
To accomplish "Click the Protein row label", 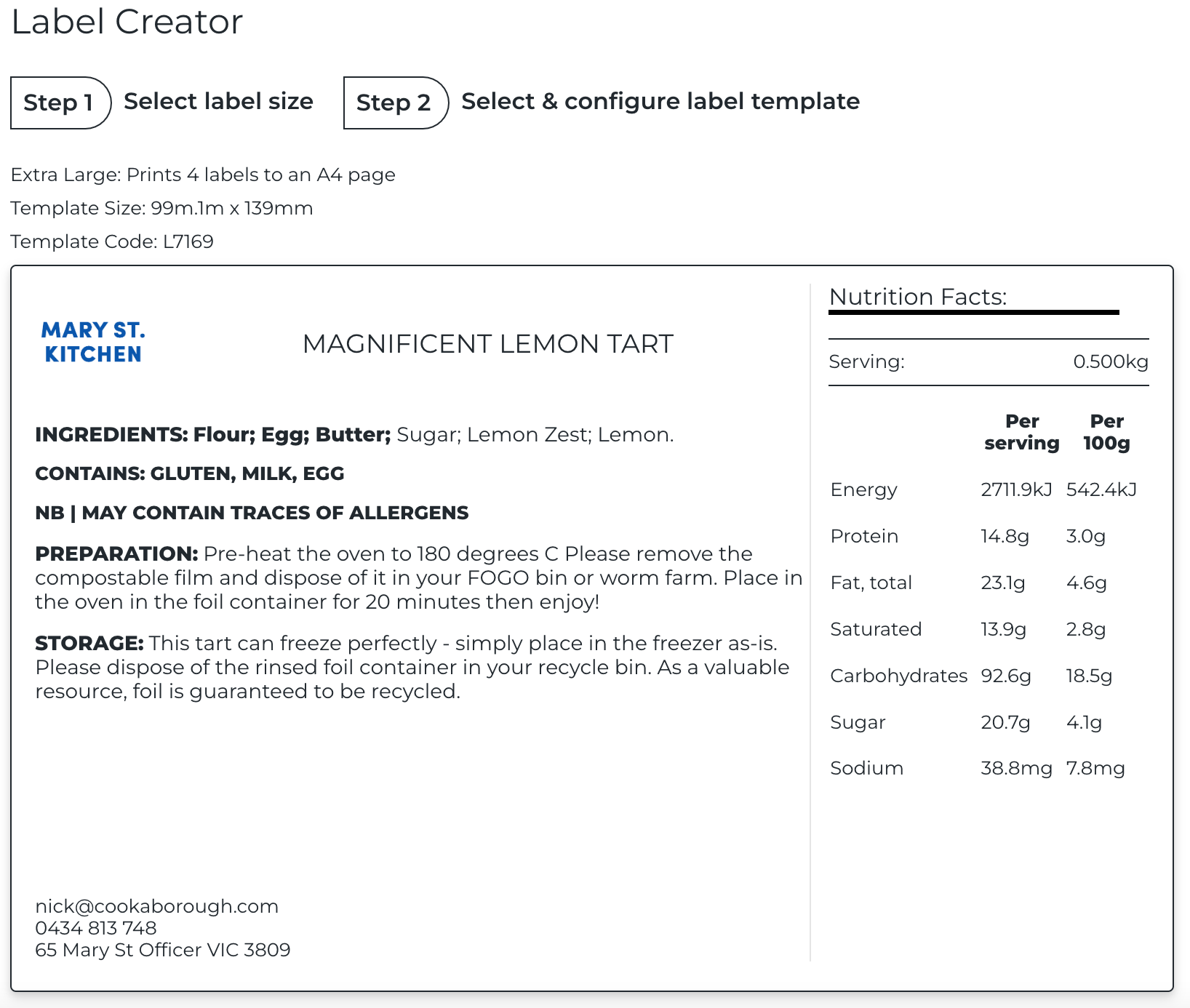I will tap(864, 536).
